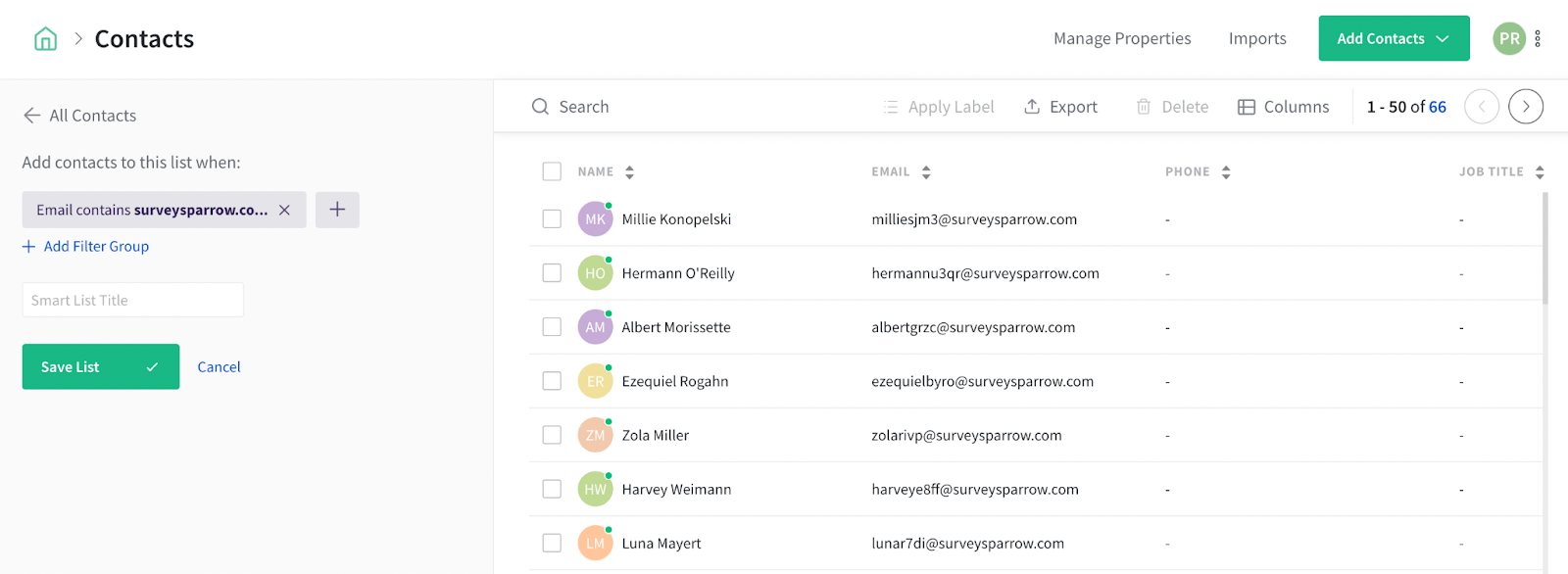Screen dimensions: 1568x574
Task: Click the total count 66 link
Action: coord(1437,107)
